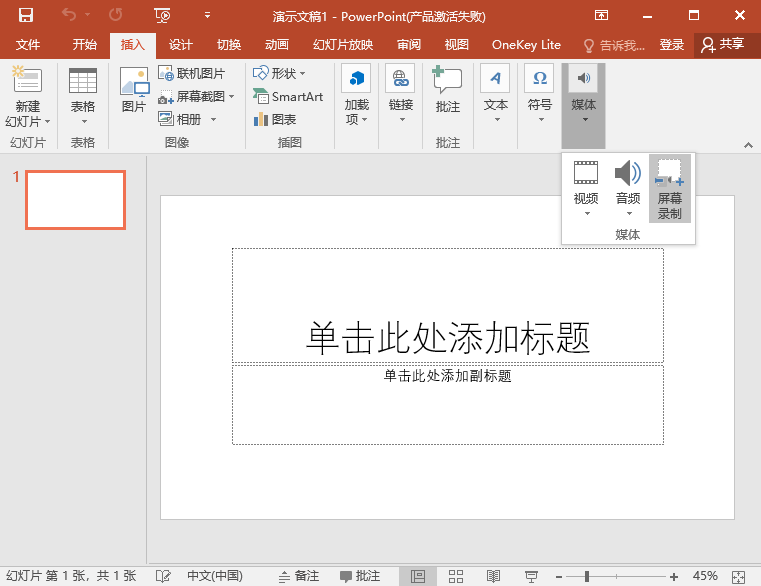The height and width of the screenshot is (586, 761).
Task: Click the spell check icon in status bar
Action: click(x=163, y=576)
